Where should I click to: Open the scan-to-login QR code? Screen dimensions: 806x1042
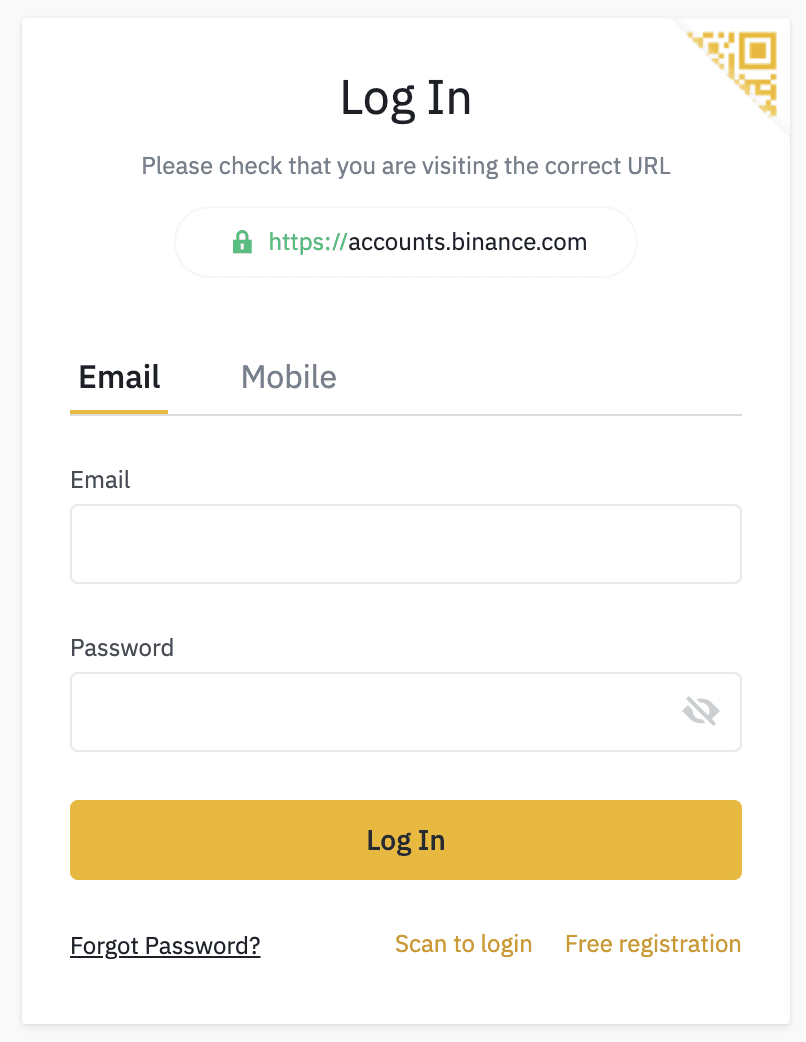point(463,943)
